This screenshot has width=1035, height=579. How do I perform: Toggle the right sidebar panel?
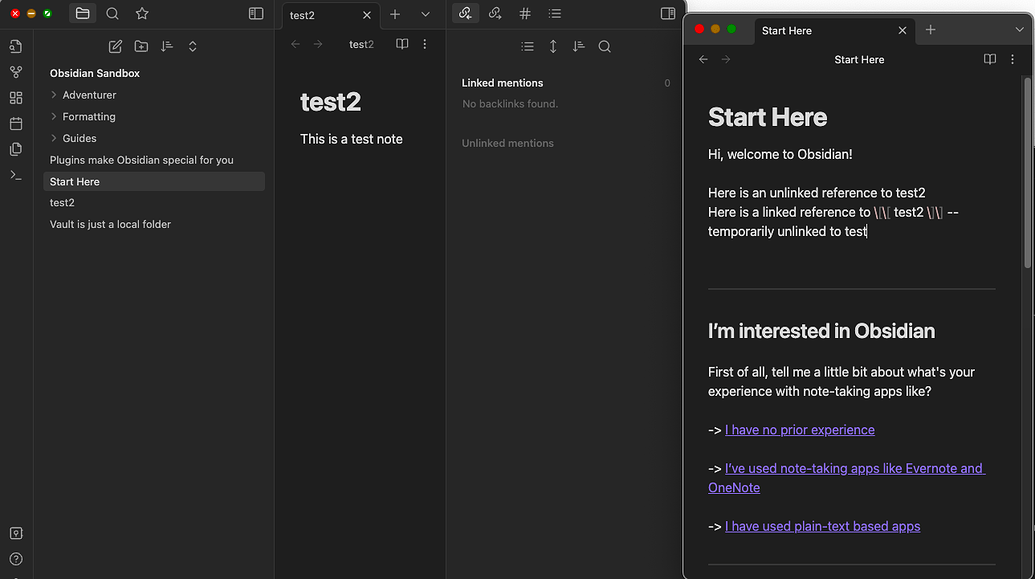coord(668,14)
